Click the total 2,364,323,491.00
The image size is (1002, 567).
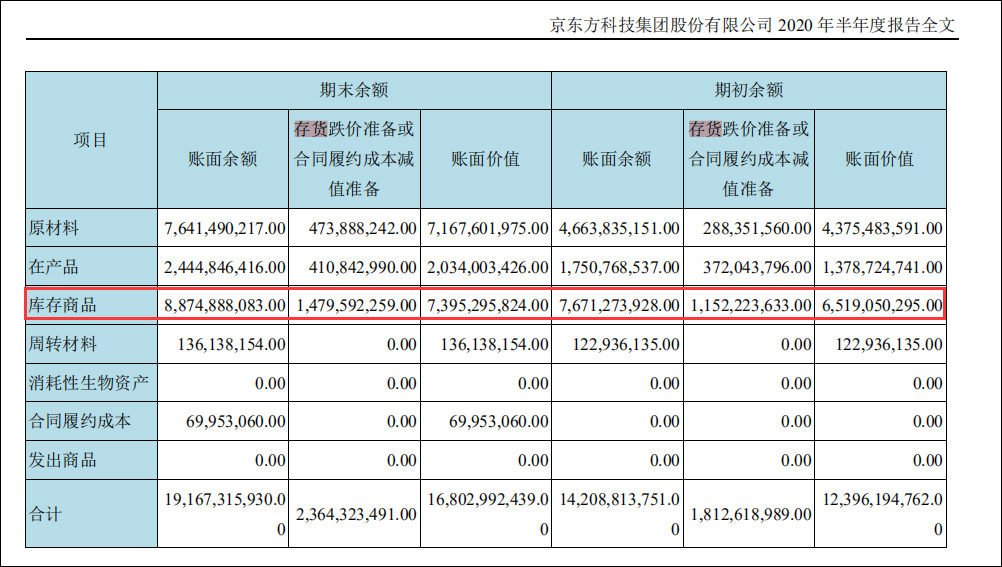357,514
